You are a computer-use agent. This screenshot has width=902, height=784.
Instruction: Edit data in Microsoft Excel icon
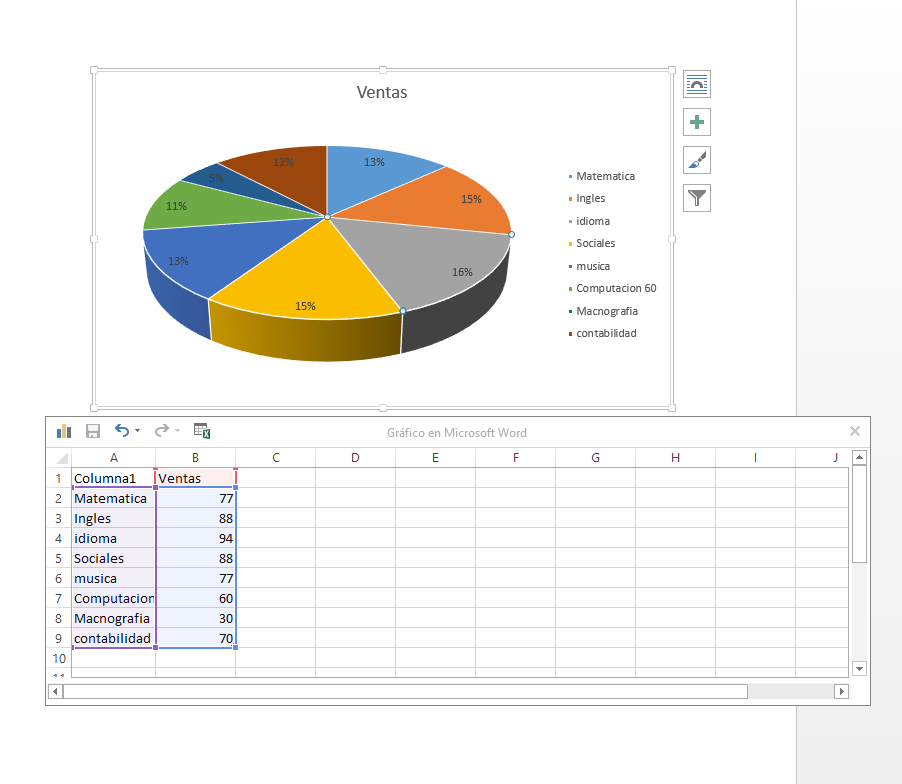[202, 431]
